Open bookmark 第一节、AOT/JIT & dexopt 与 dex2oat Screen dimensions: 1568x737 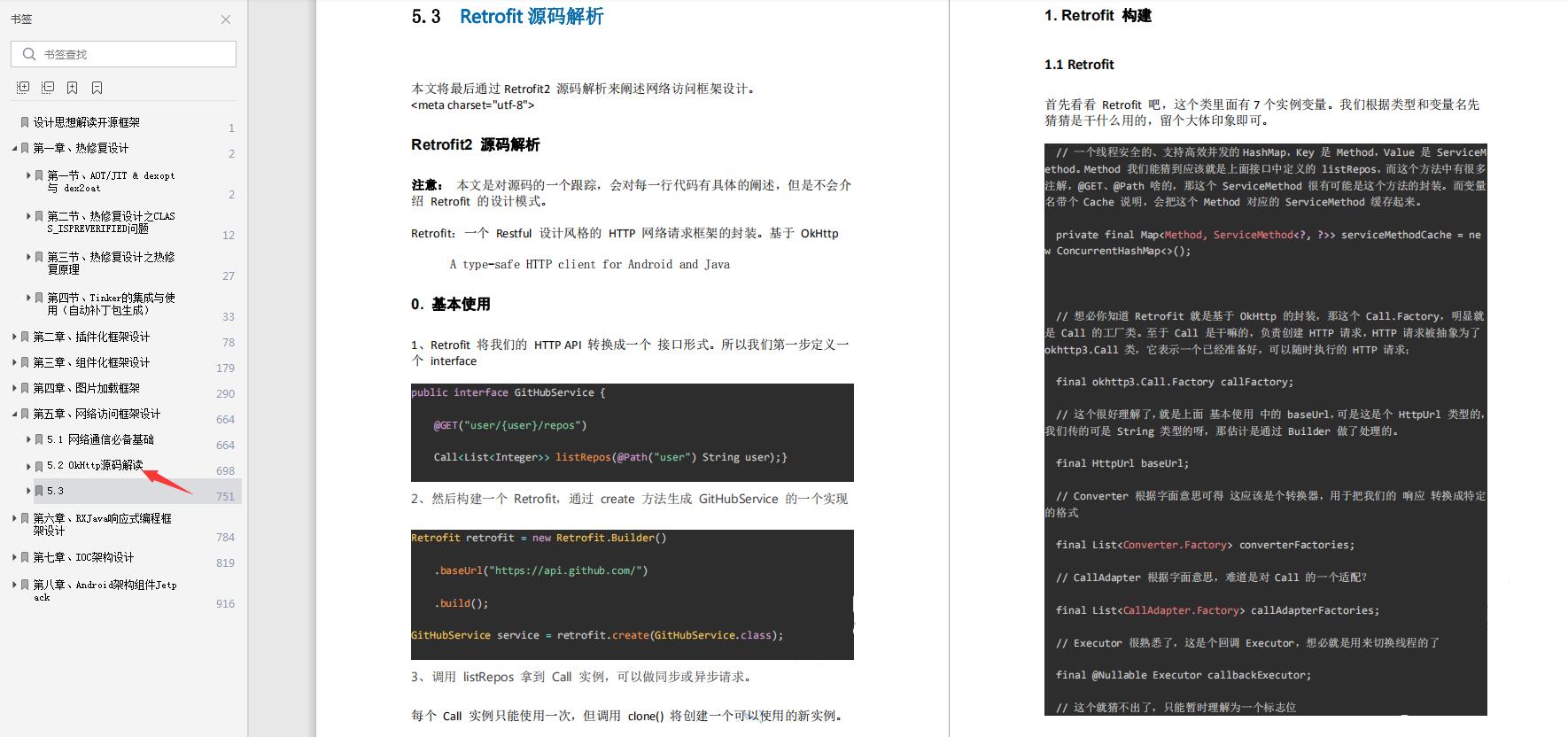(x=111, y=182)
